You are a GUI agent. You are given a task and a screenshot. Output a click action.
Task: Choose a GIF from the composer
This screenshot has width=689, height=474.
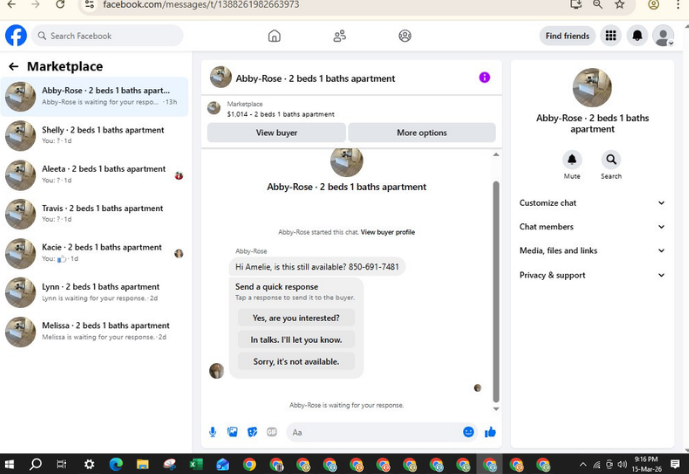coord(272,432)
